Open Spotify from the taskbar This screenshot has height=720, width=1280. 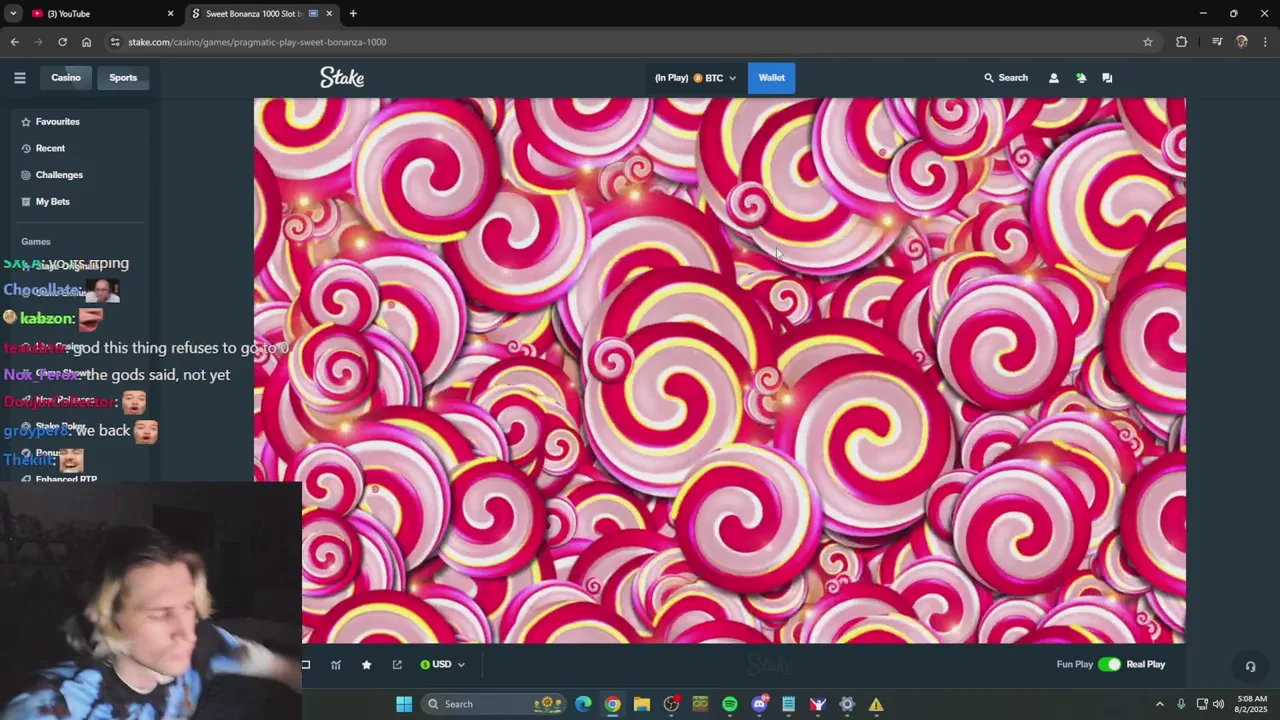pos(730,704)
